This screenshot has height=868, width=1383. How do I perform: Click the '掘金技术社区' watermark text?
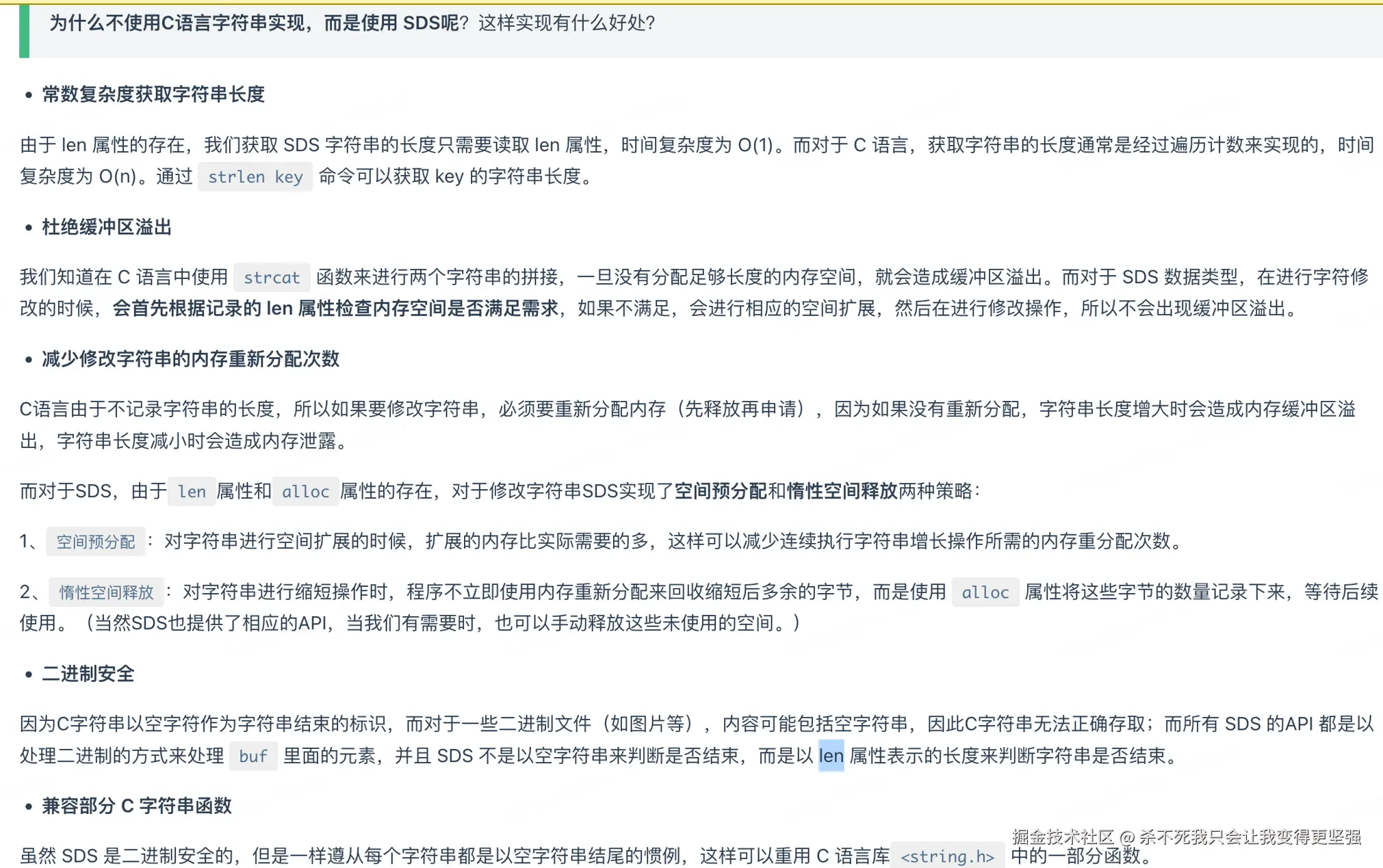click(1062, 837)
